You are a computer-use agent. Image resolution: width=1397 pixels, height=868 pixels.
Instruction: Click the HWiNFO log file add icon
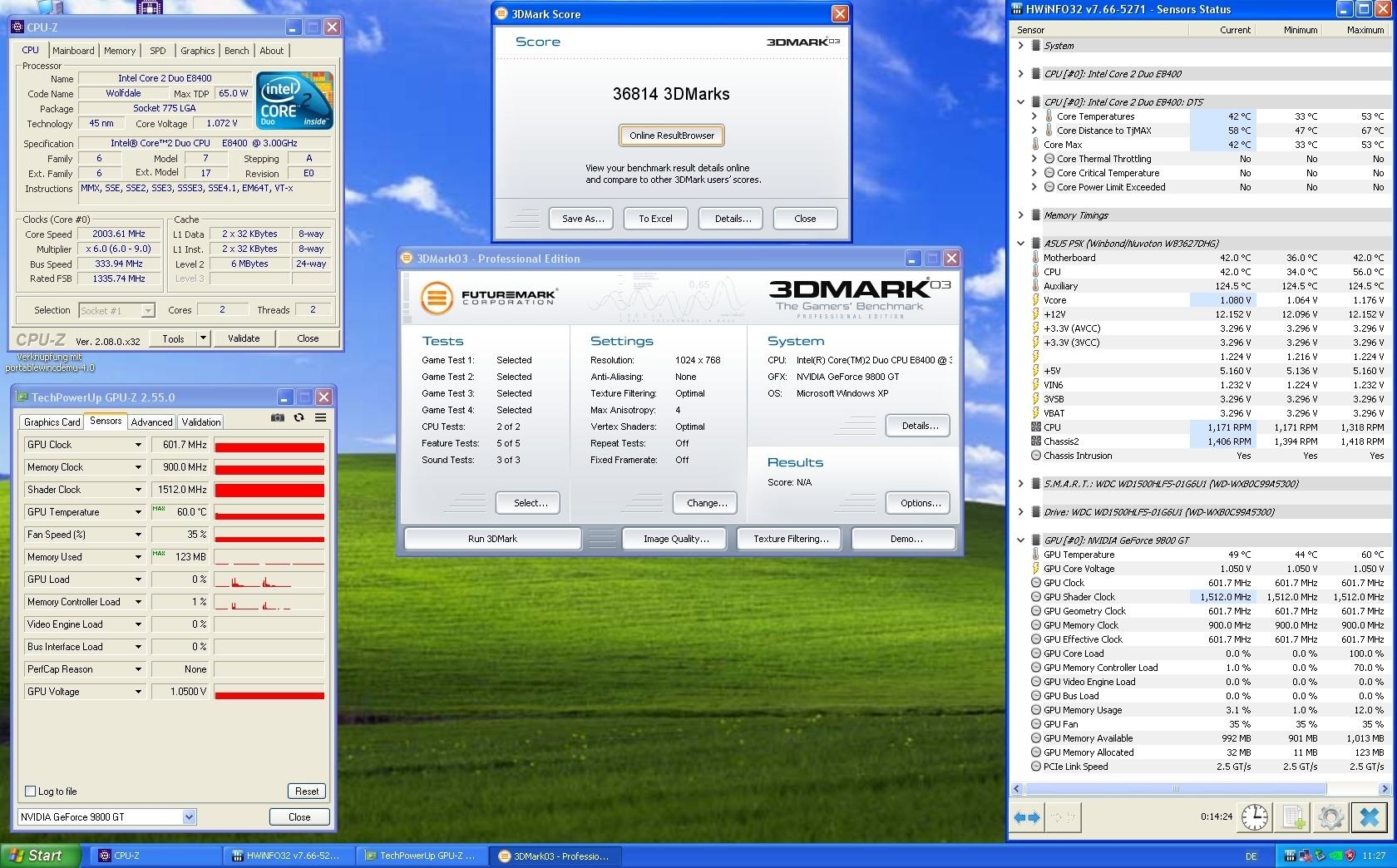point(1293,817)
